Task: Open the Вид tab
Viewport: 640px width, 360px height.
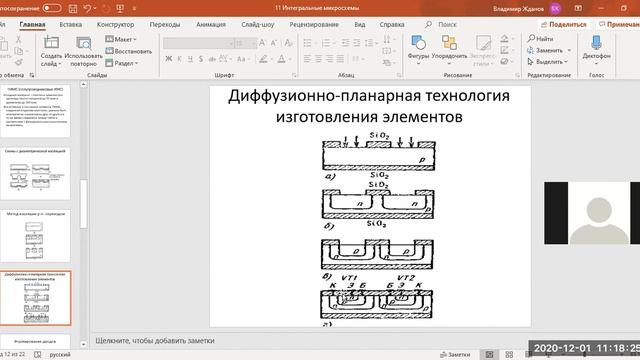Action: coord(360,24)
